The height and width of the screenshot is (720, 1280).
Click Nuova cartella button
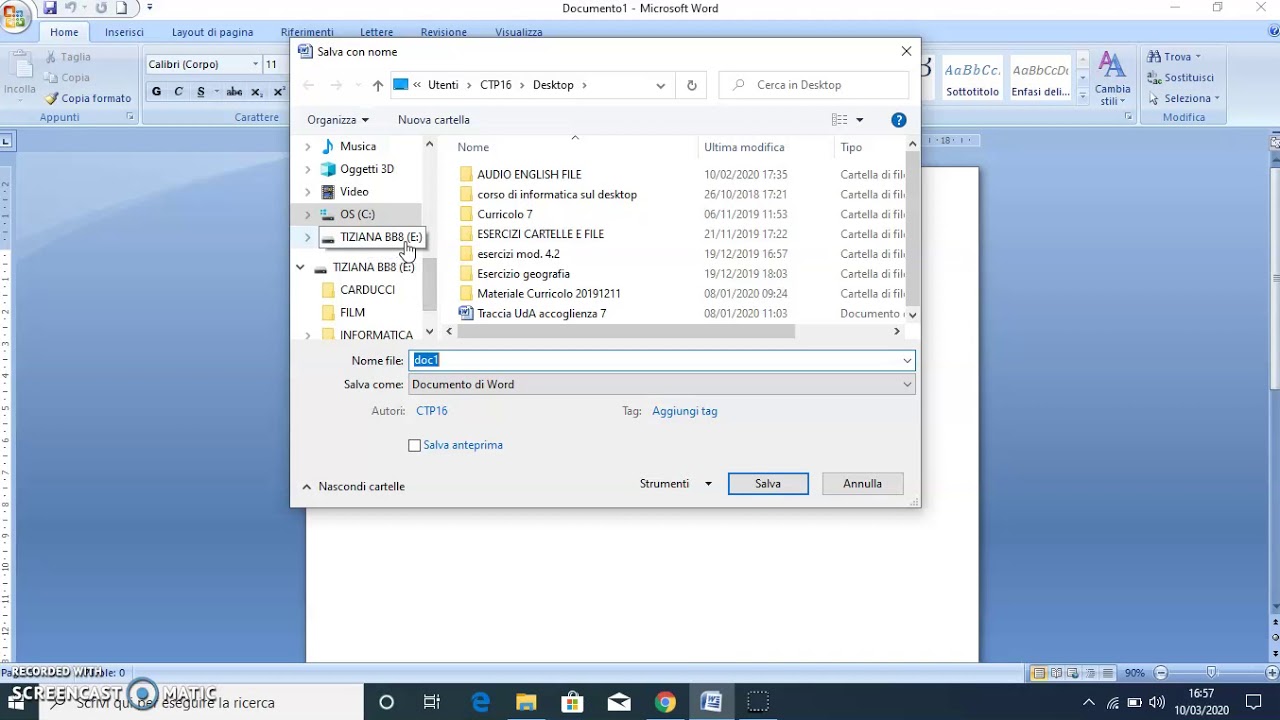click(x=434, y=120)
